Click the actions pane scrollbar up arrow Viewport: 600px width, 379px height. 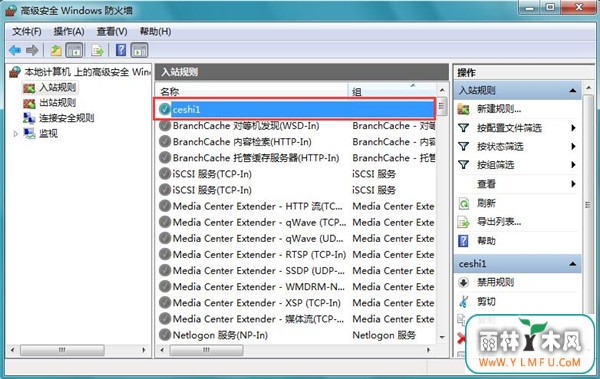pyautogui.click(x=588, y=88)
